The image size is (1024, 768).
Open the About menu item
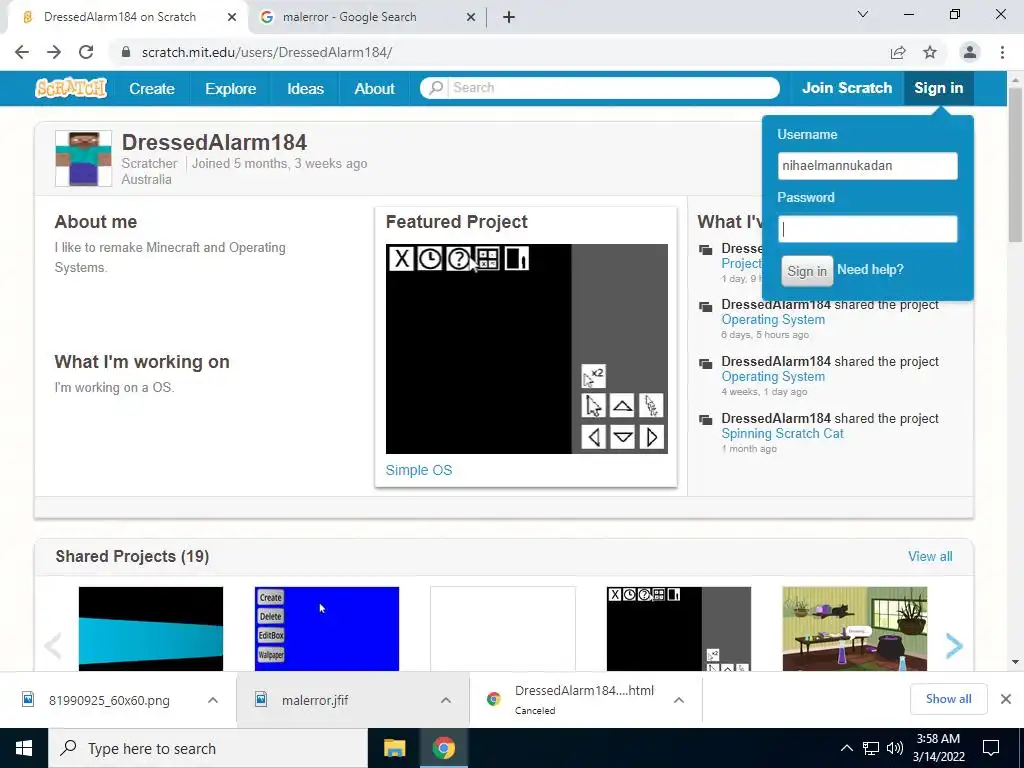[x=374, y=88]
